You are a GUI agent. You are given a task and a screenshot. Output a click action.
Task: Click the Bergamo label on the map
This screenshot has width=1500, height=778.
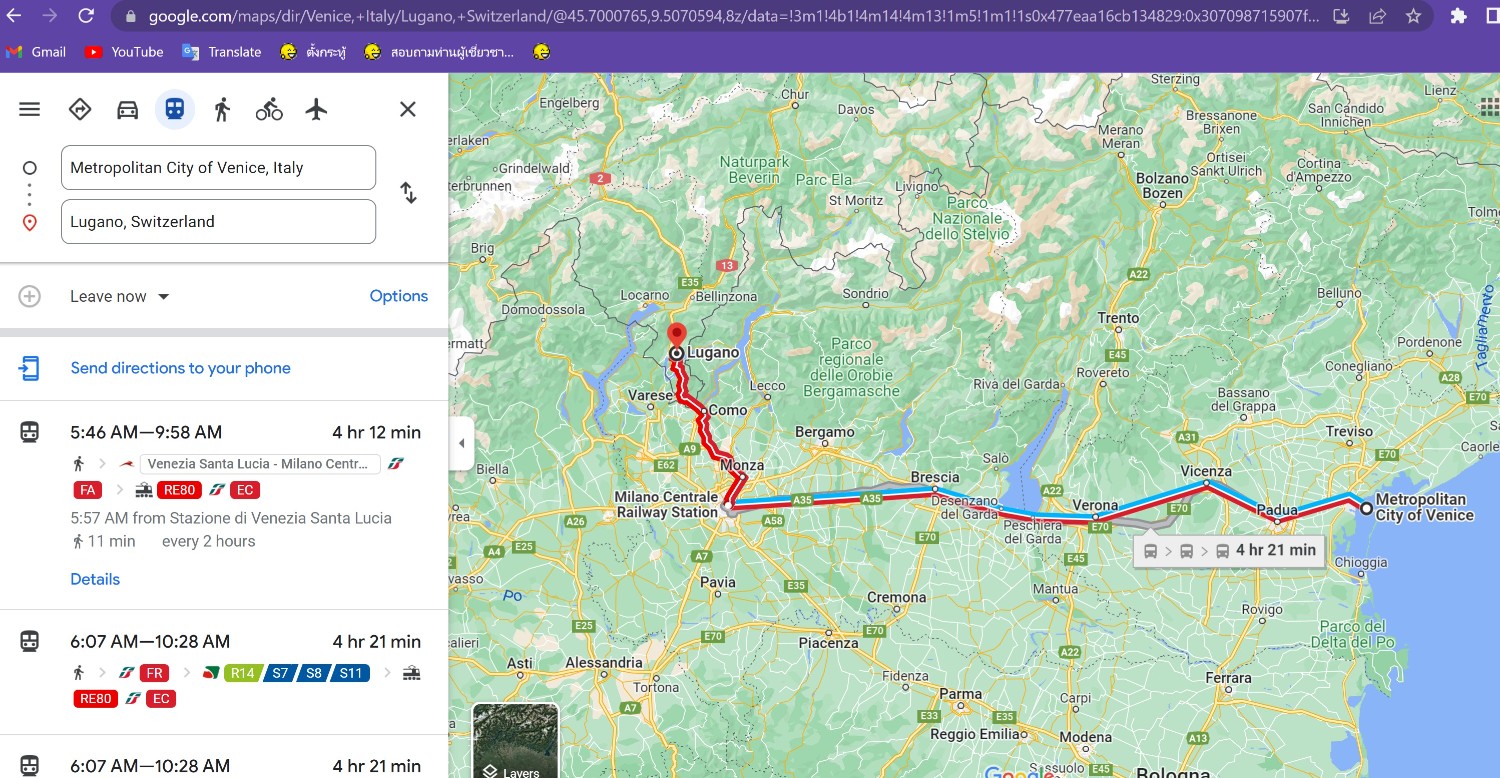click(x=825, y=432)
